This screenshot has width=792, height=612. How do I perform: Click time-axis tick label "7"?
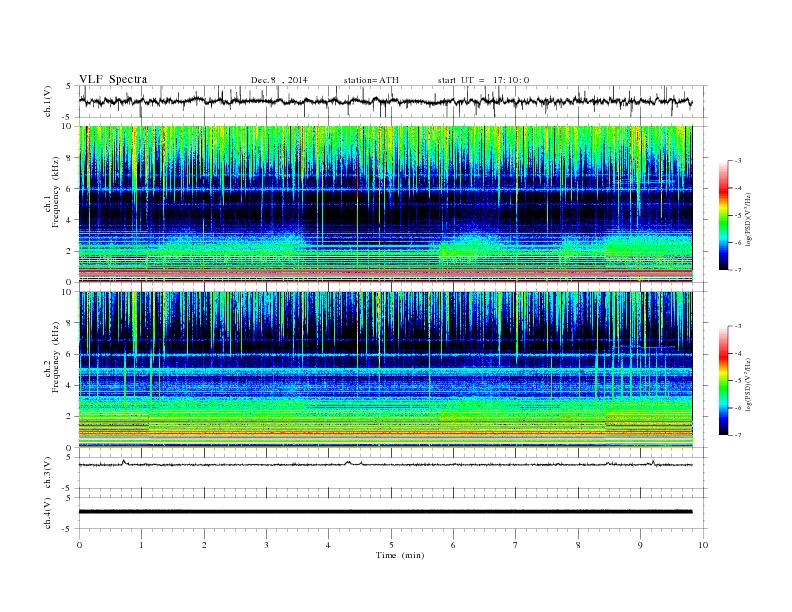(516, 545)
